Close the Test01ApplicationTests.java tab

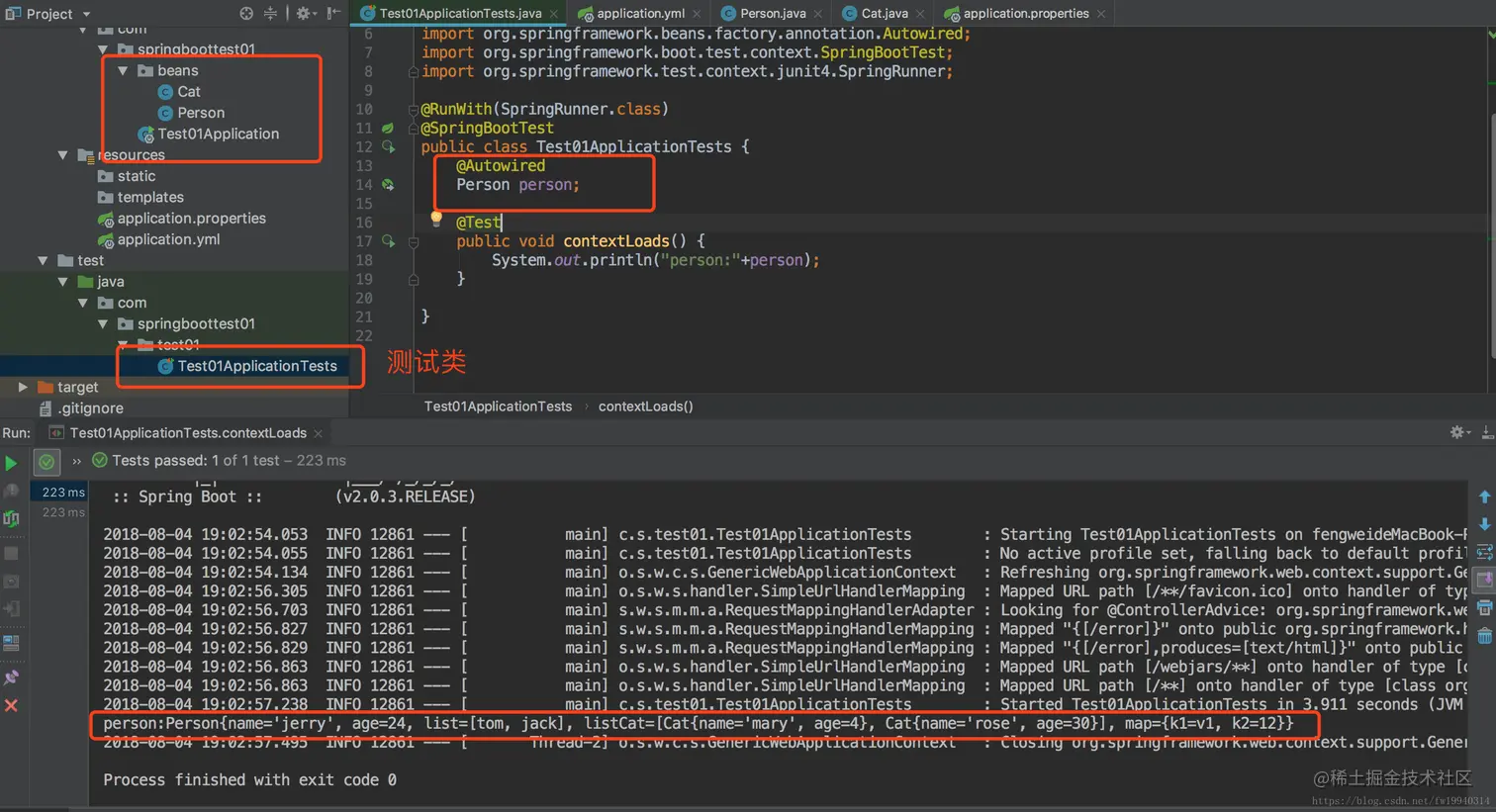tap(554, 14)
